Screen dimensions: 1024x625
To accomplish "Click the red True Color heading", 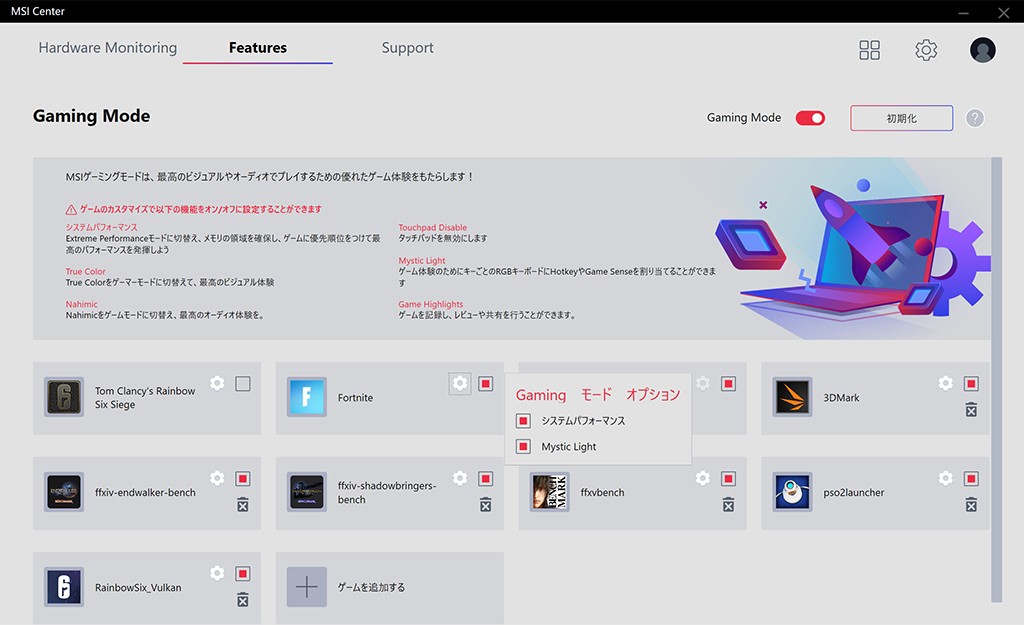I will pos(86,272).
